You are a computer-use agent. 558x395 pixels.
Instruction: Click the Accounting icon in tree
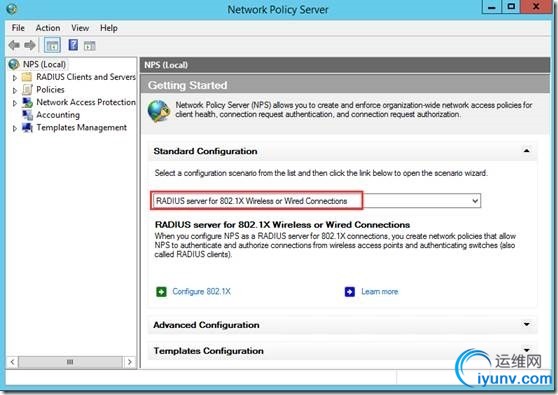pos(27,115)
